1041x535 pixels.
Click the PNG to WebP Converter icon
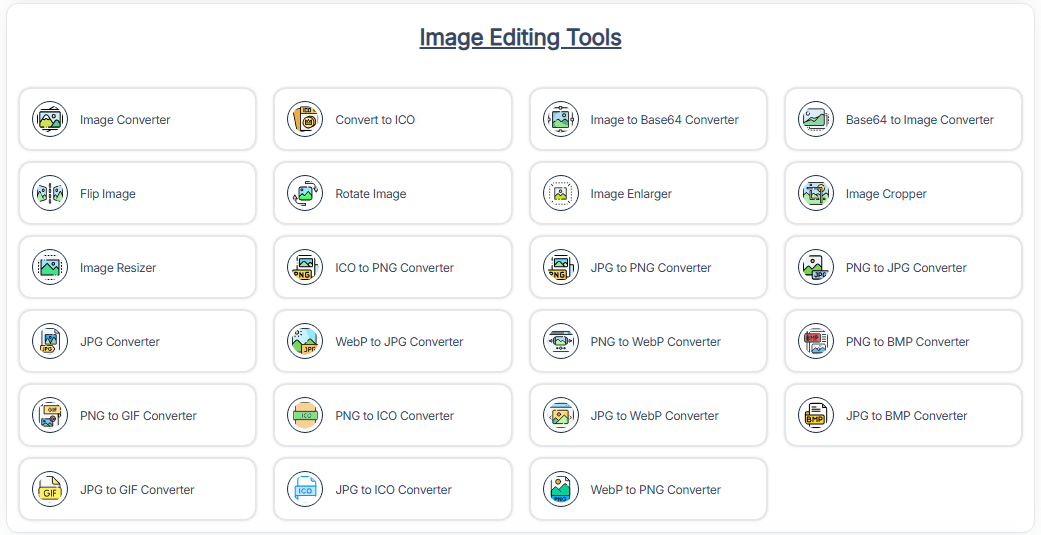pos(561,341)
